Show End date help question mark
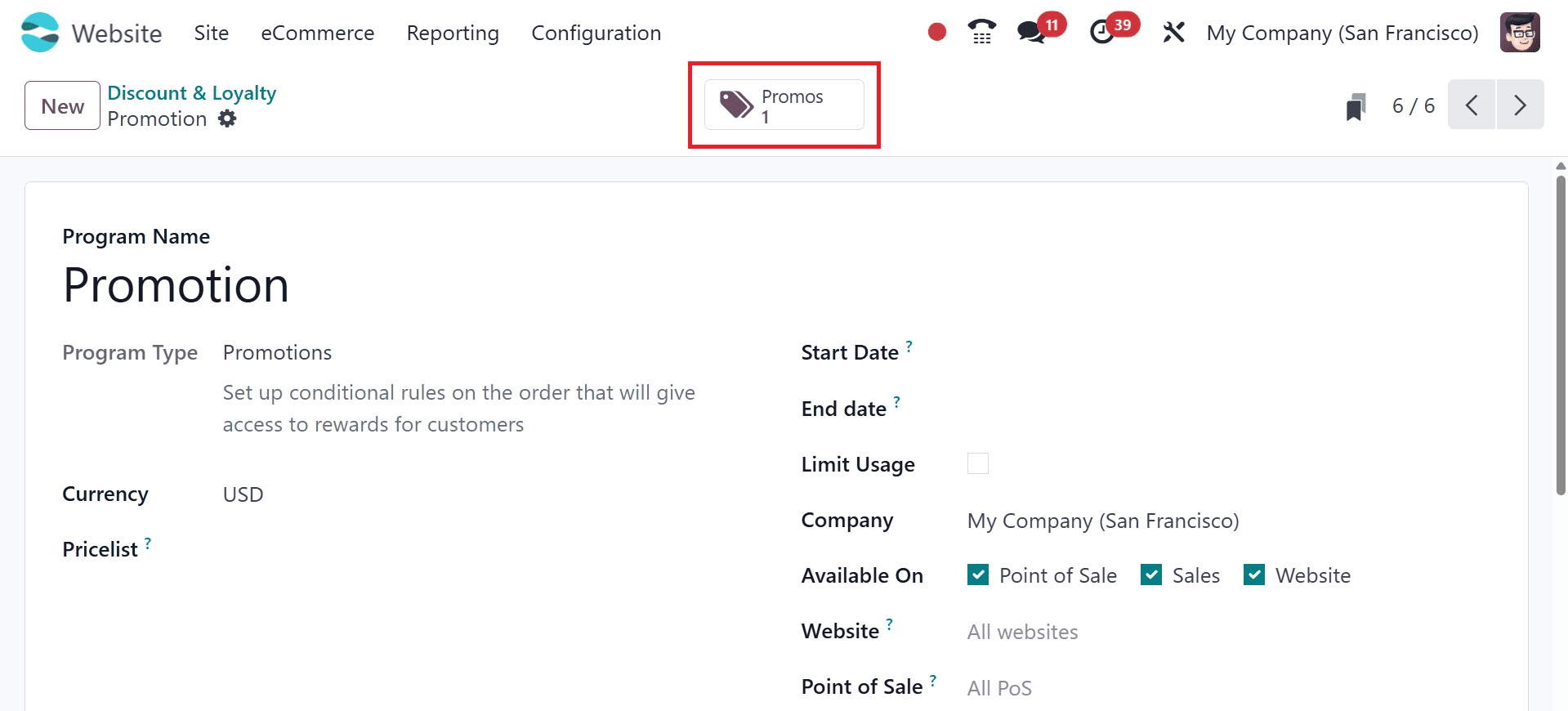This screenshot has height=711, width=1568. (x=896, y=402)
